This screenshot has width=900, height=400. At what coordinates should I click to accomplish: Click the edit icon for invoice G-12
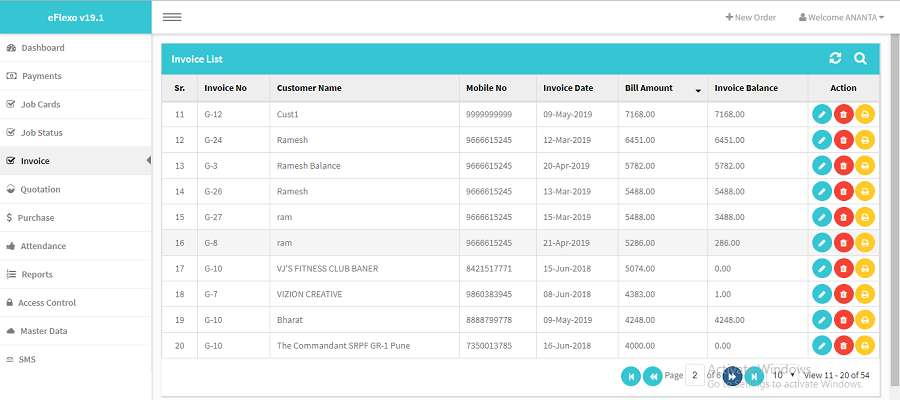click(821, 114)
